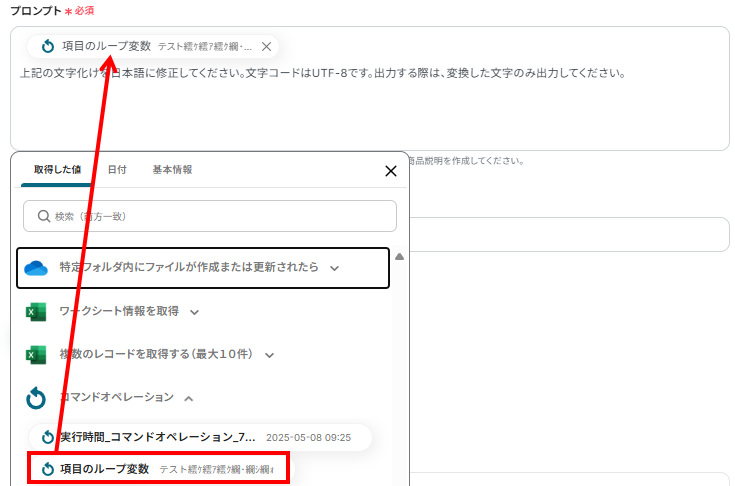
Task: Click the 検索(前方一致) search field
Action: click(x=210, y=216)
